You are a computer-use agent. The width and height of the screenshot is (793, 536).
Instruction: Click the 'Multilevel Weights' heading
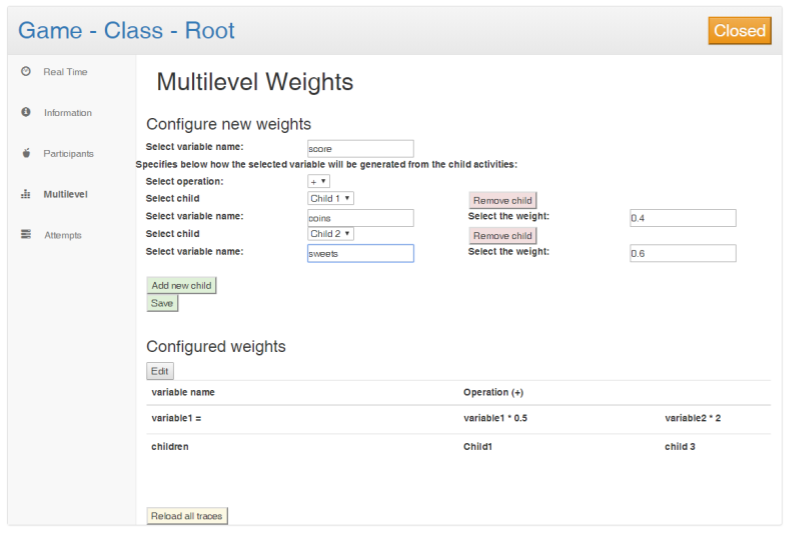(x=255, y=82)
